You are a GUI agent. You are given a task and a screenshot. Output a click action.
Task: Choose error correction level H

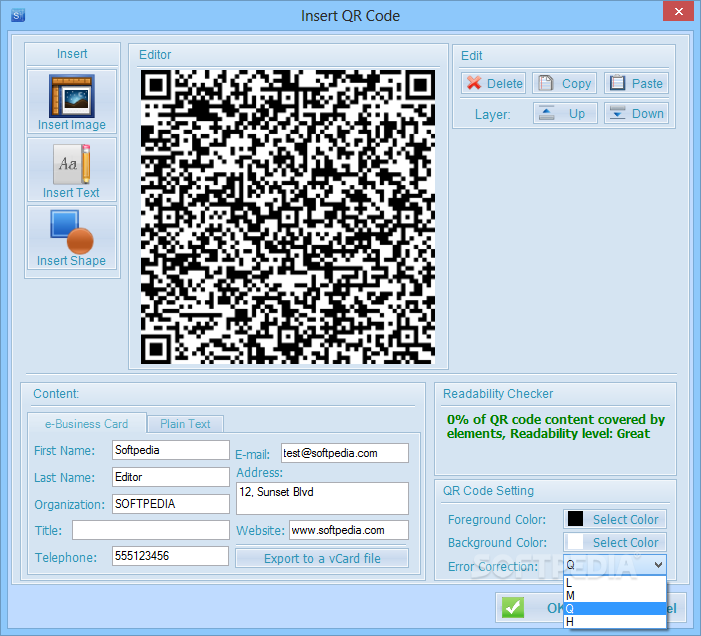(x=615, y=621)
